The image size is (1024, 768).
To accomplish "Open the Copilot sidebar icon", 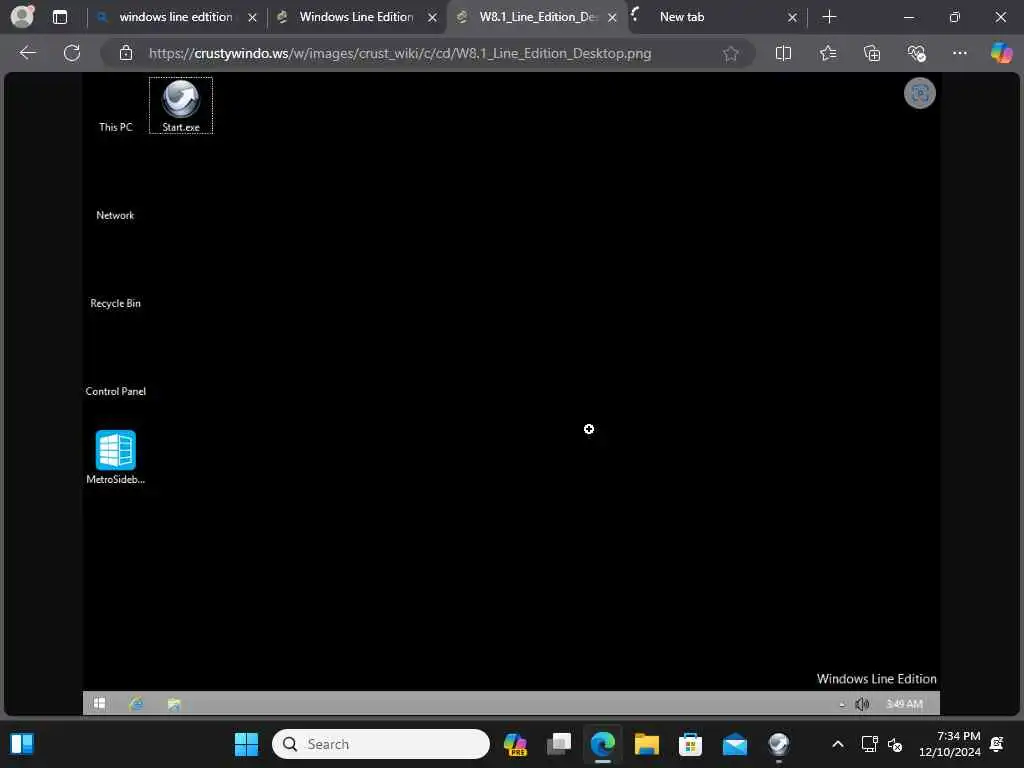I will click(1001, 53).
